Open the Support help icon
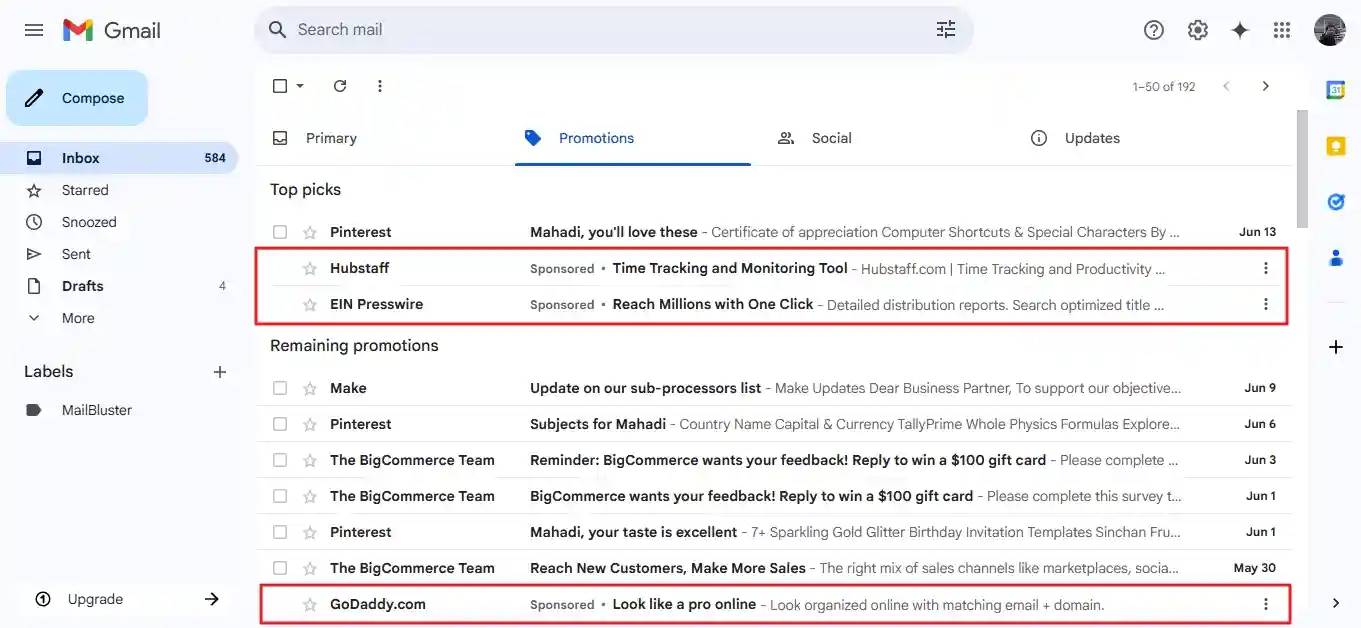The height and width of the screenshot is (628, 1361). (x=1154, y=30)
